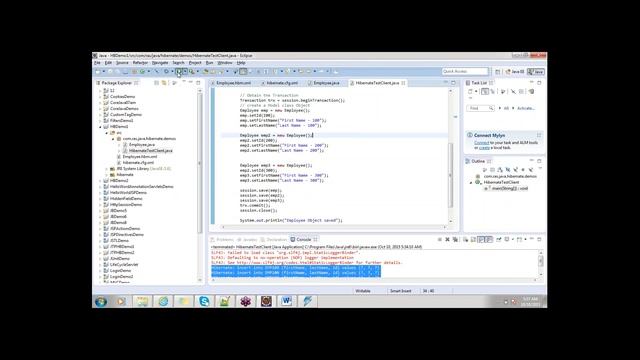Select the CustomTagDemo project
The width and height of the screenshot is (640, 360).
coord(126,115)
